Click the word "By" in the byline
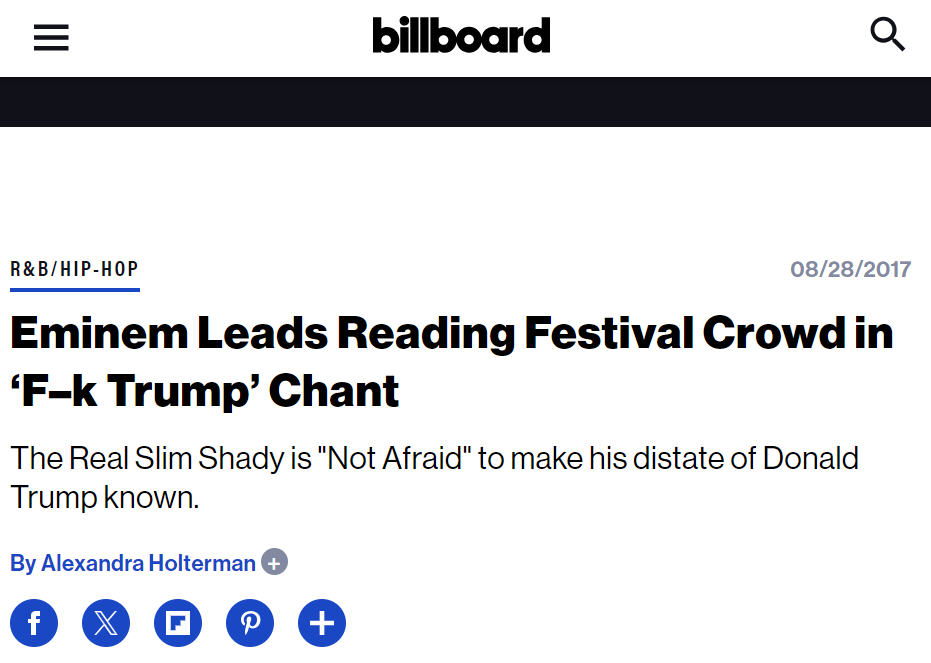931x663 pixels. (x=23, y=563)
